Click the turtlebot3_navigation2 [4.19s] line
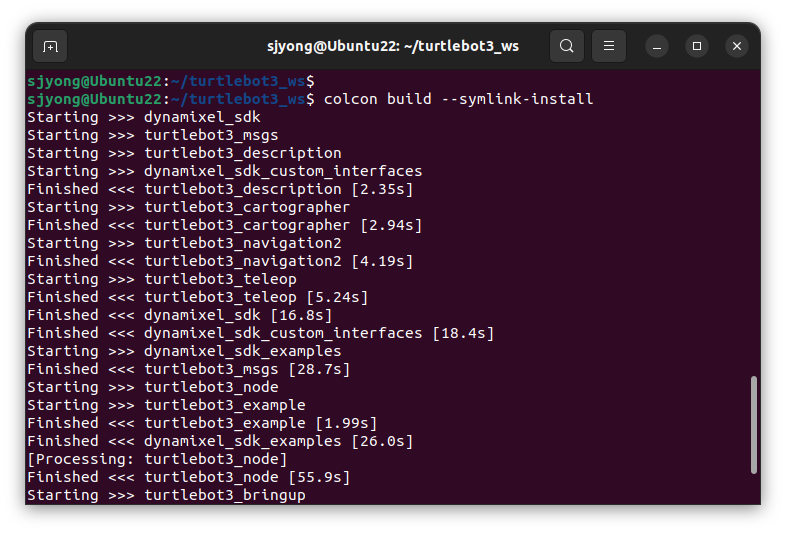 (220, 261)
